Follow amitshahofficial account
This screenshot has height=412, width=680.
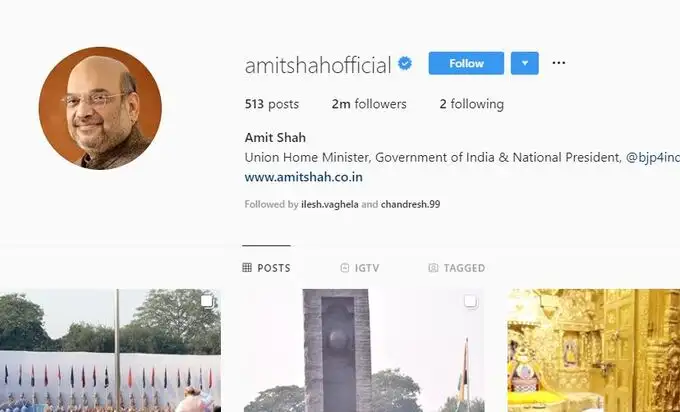pyautogui.click(x=466, y=63)
